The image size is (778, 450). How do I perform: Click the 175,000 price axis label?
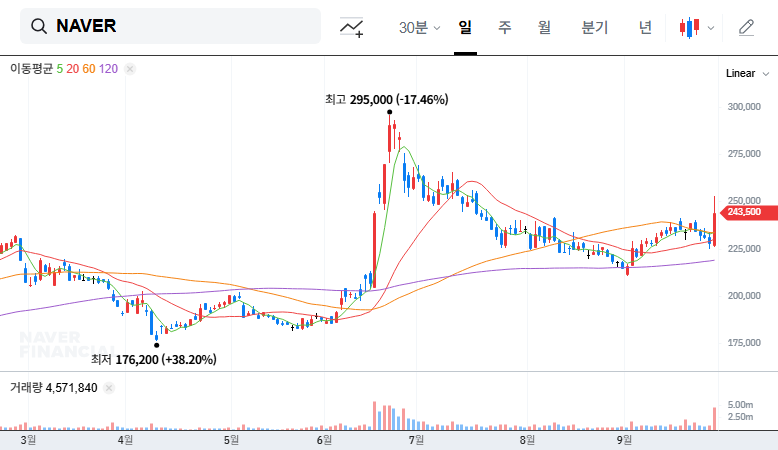point(744,343)
